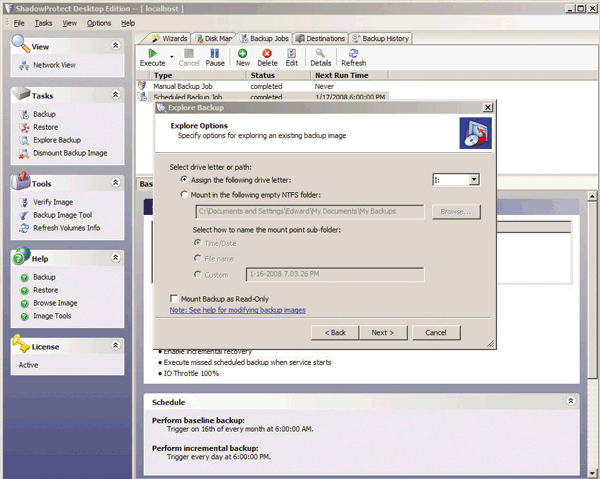The width and height of the screenshot is (600, 479).
Task: Click the scroll up arrow of details pane
Action: pos(592,197)
